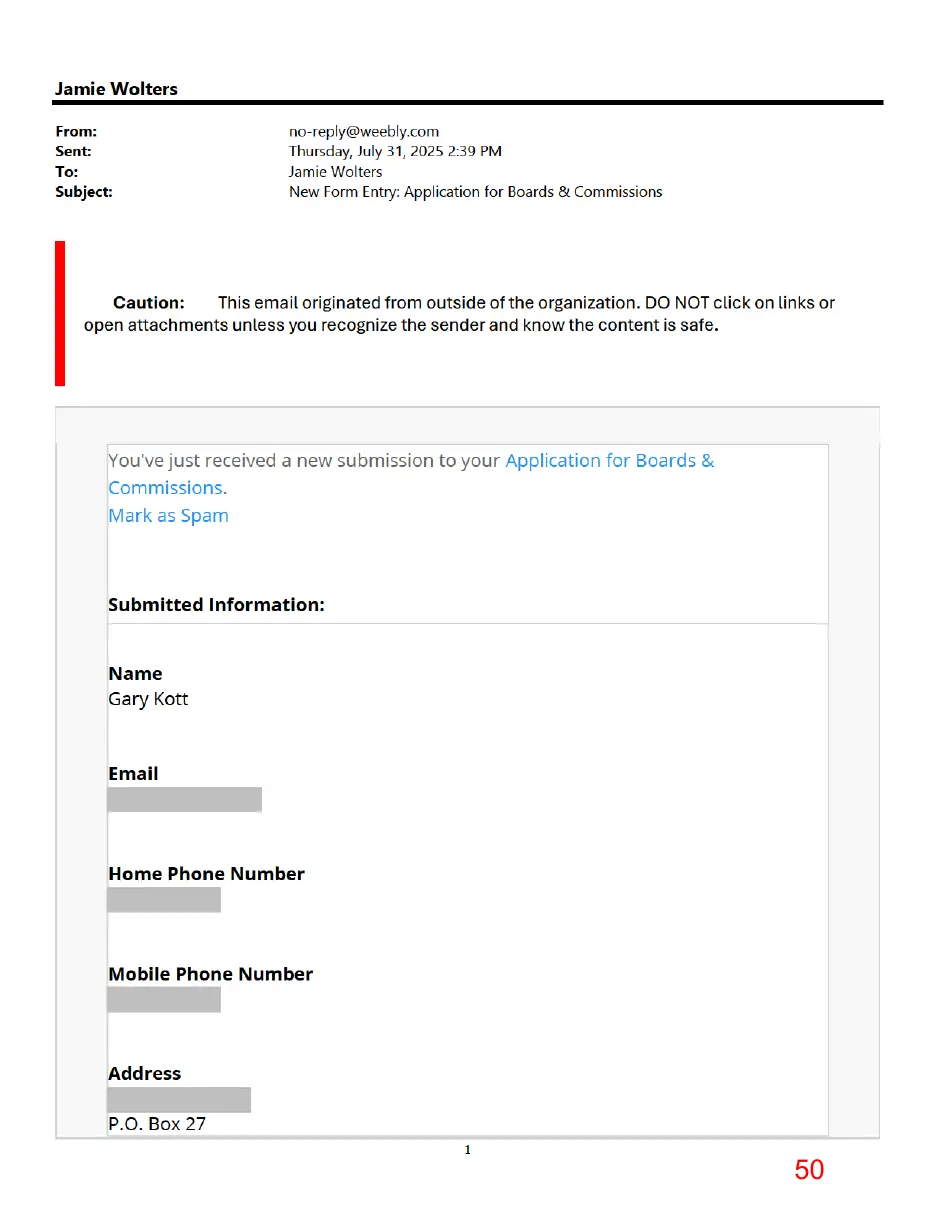
Task: Open the blue Application for Boards & Commissions link
Action: click(x=610, y=461)
